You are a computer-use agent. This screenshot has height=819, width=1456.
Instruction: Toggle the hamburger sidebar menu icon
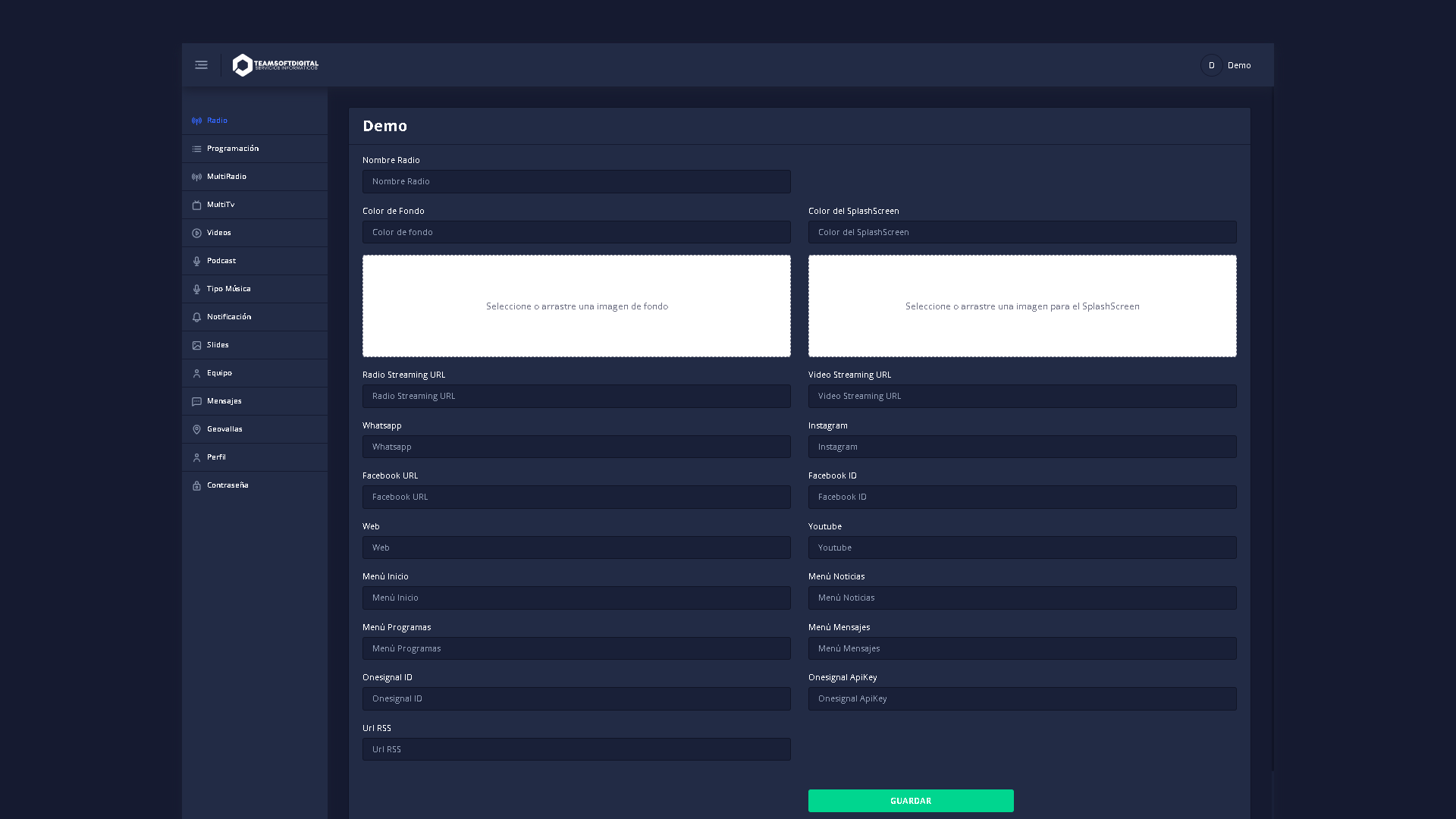tap(201, 65)
